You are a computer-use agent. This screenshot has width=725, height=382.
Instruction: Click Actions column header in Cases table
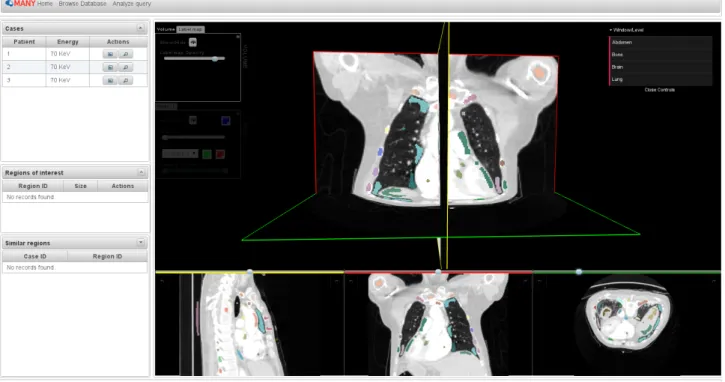[x=118, y=42]
